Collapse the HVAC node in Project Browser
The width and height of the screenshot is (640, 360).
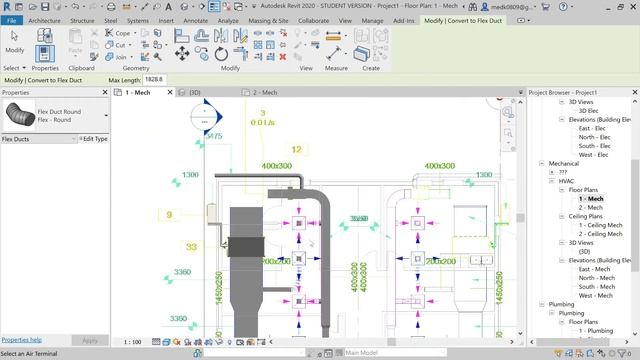click(x=551, y=181)
